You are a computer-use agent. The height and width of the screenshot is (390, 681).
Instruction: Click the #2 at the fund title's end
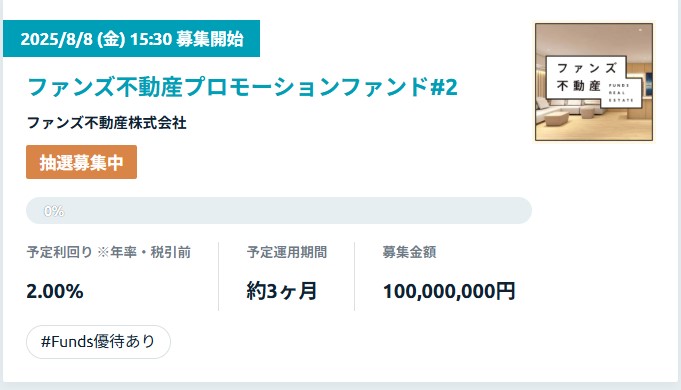pyautogui.click(x=443, y=87)
